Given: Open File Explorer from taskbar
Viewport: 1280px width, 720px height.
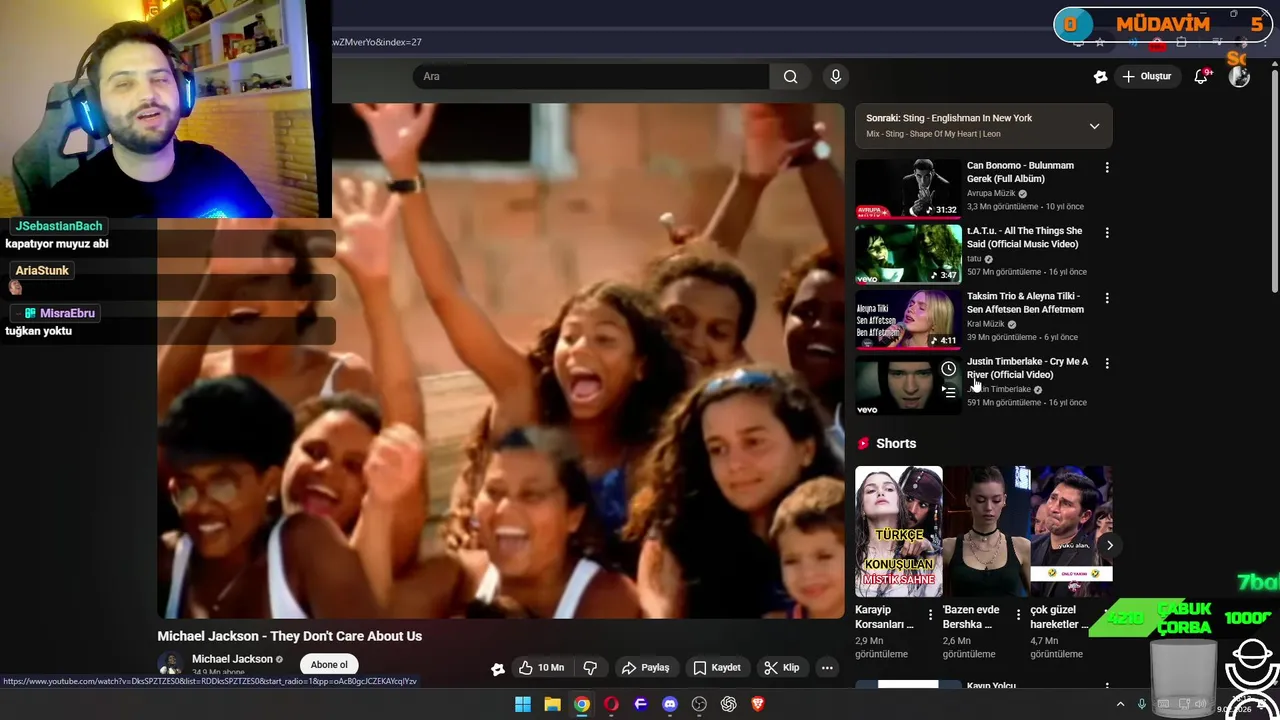Looking at the screenshot, I should tap(552, 704).
